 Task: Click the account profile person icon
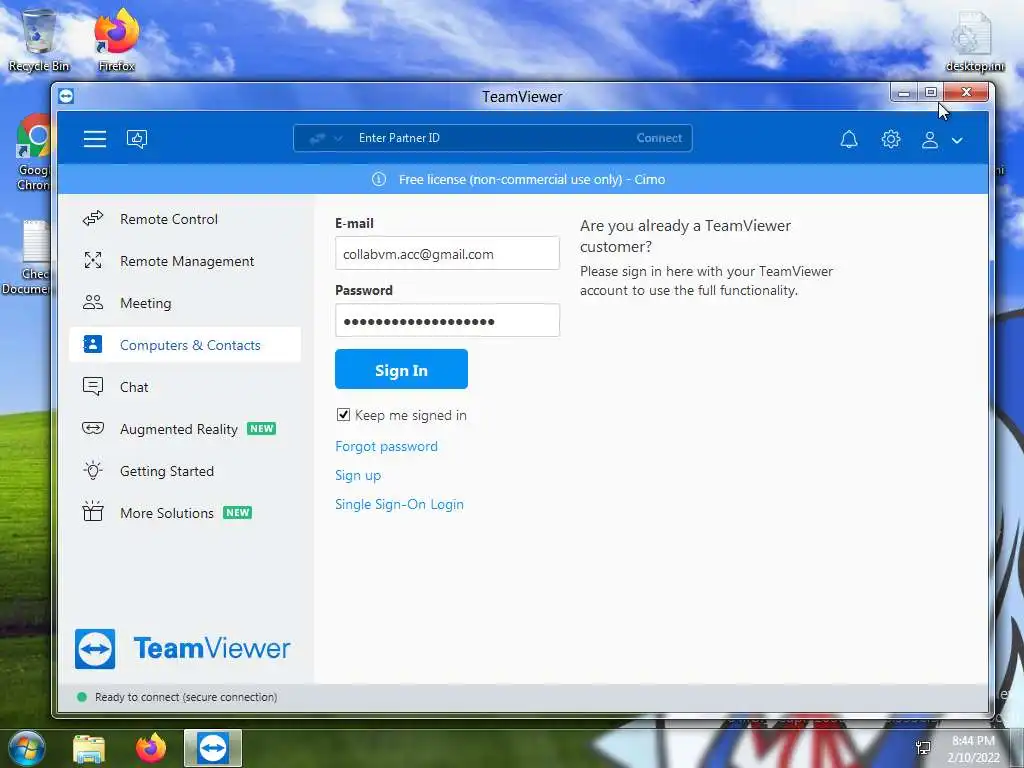pyautogui.click(x=929, y=140)
